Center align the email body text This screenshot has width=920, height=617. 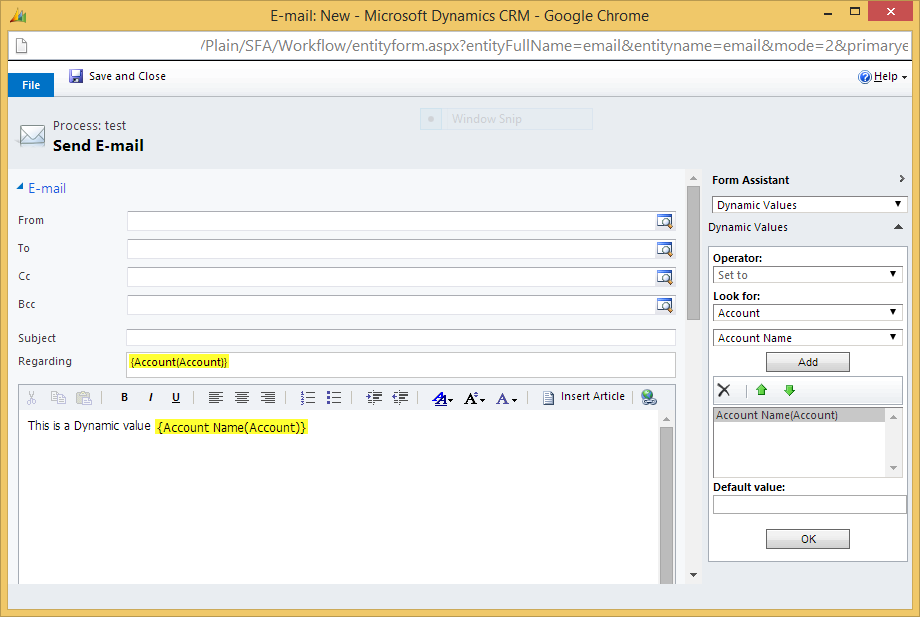[x=242, y=397]
